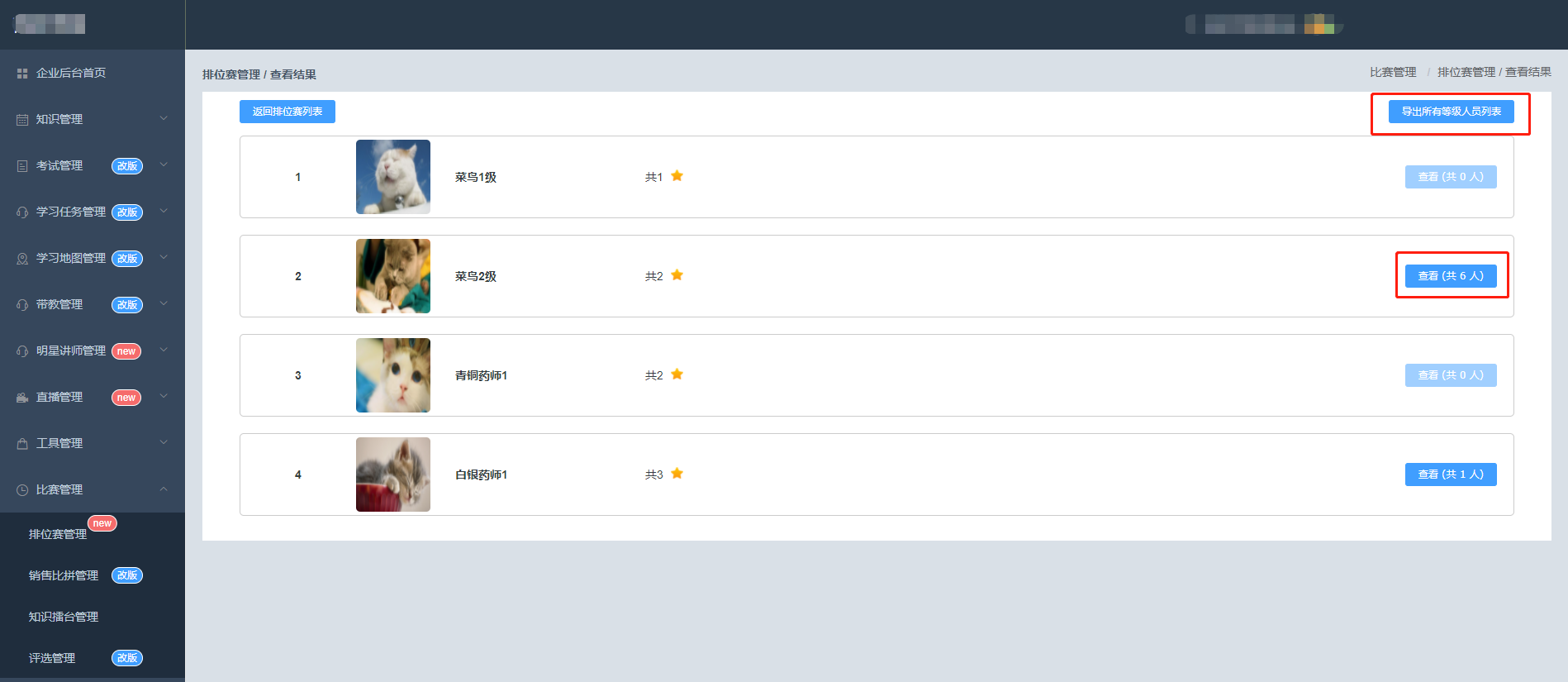Click the headset icon beside 学习任务管理
Image resolution: width=1568 pixels, height=682 pixels.
pos(22,212)
